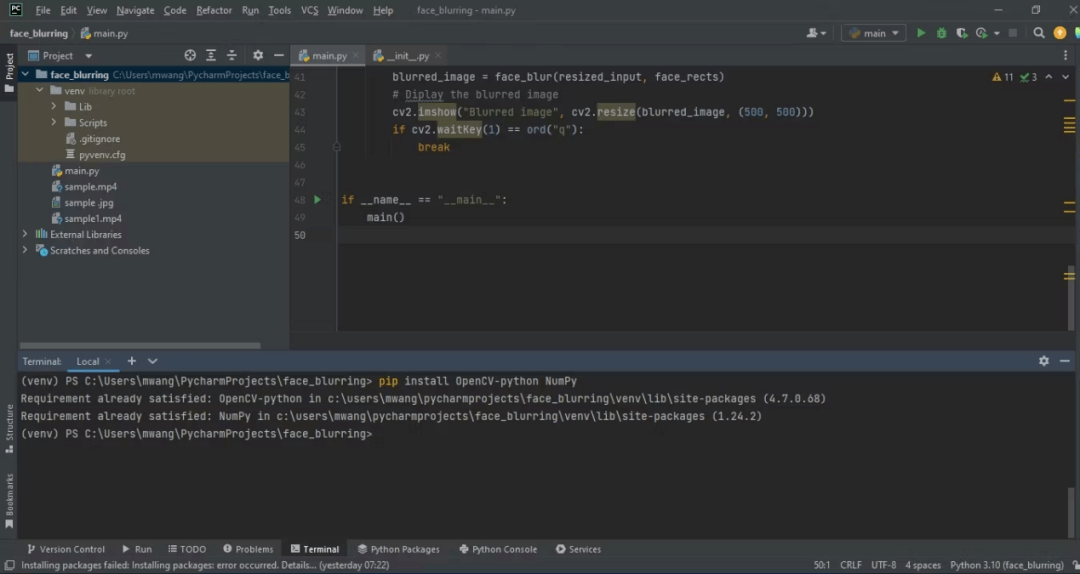Run with coverage icon in toolbar
This screenshot has height=574, width=1080.
click(962, 33)
